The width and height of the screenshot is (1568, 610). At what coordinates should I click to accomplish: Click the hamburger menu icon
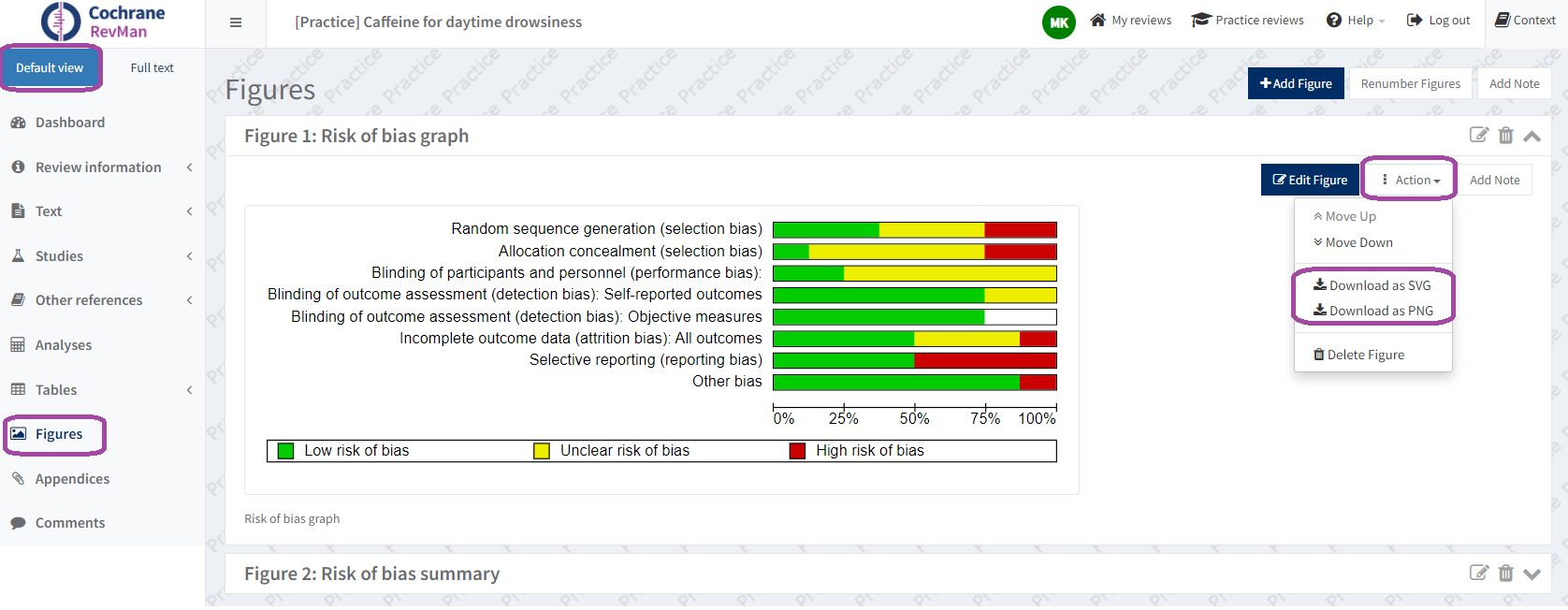pos(236,22)
